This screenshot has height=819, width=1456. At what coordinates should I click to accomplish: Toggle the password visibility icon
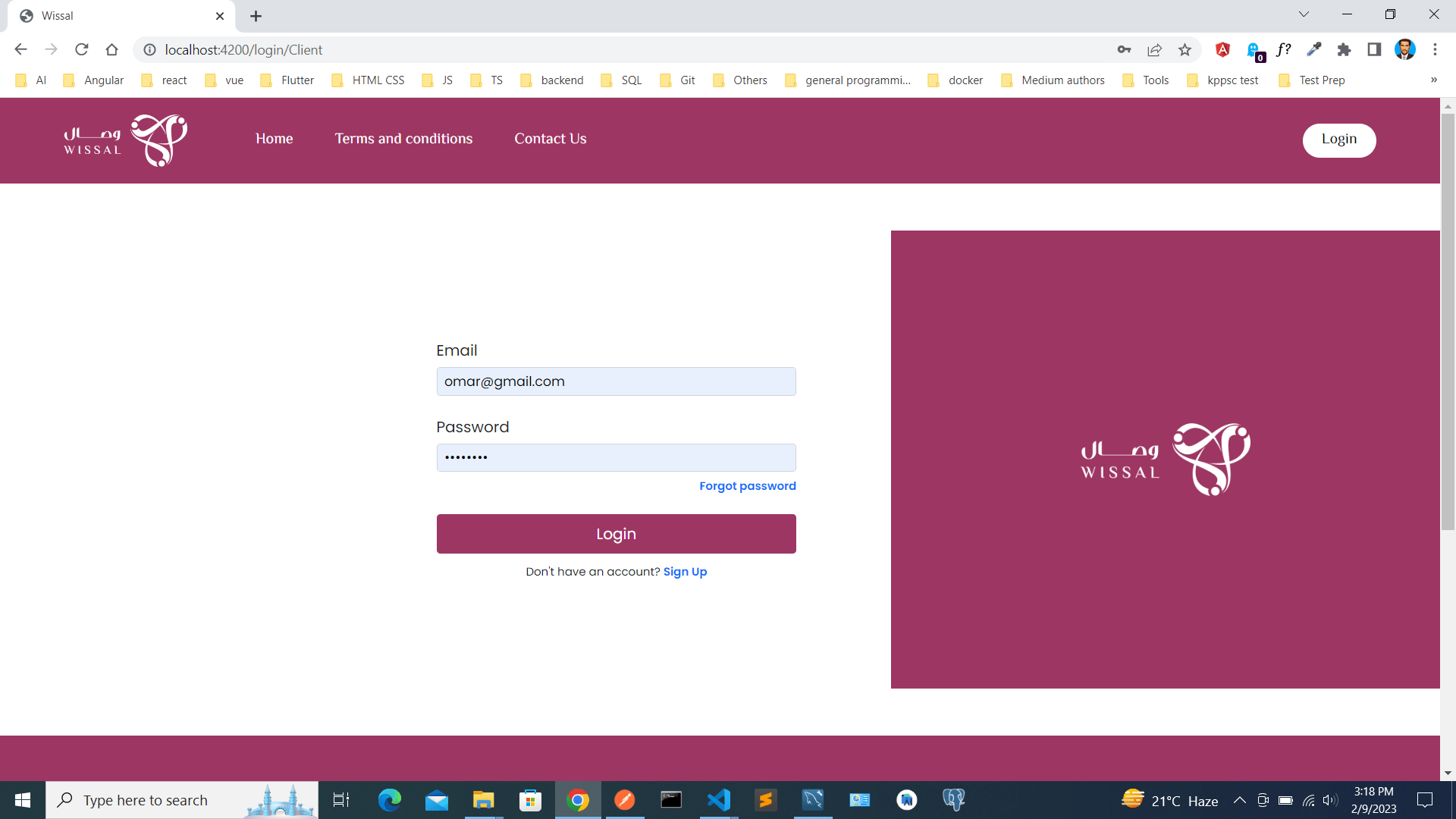coord(780,457)
